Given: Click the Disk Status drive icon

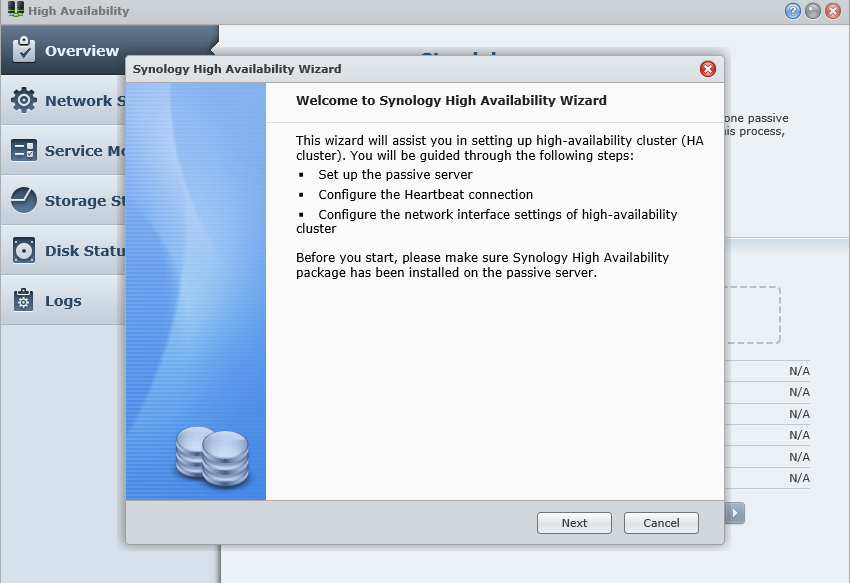Looking at the screenshot, I should (x=24, y=250).
